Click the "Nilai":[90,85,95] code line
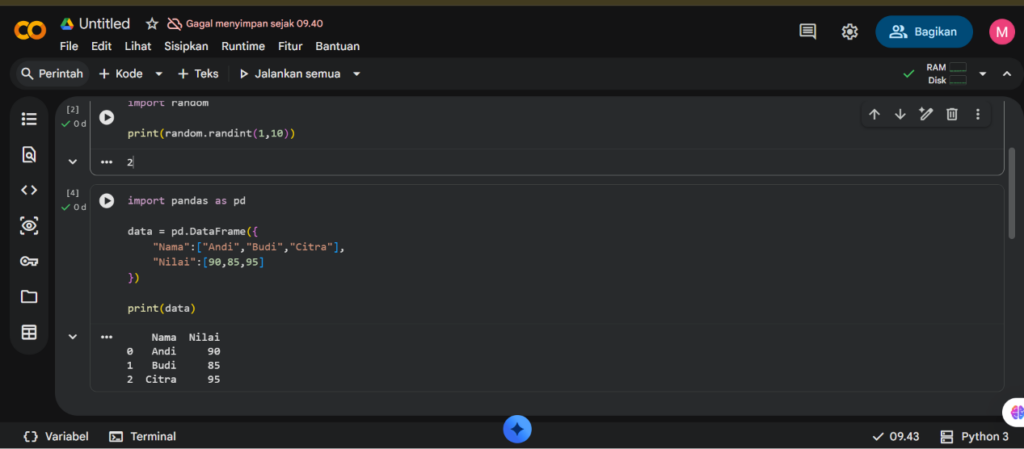Image resolution: width=1024 pixels, height=449 pixels. 208,262
